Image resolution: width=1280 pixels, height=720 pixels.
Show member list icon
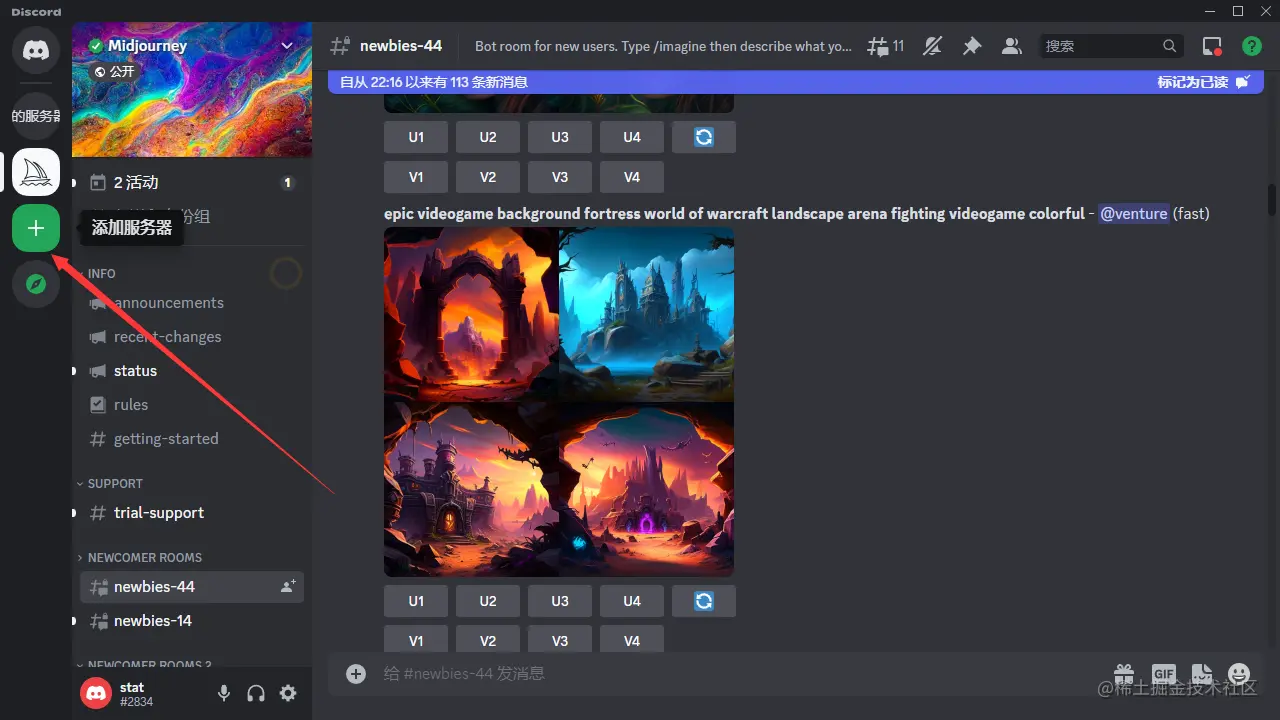coord(1012,46)
